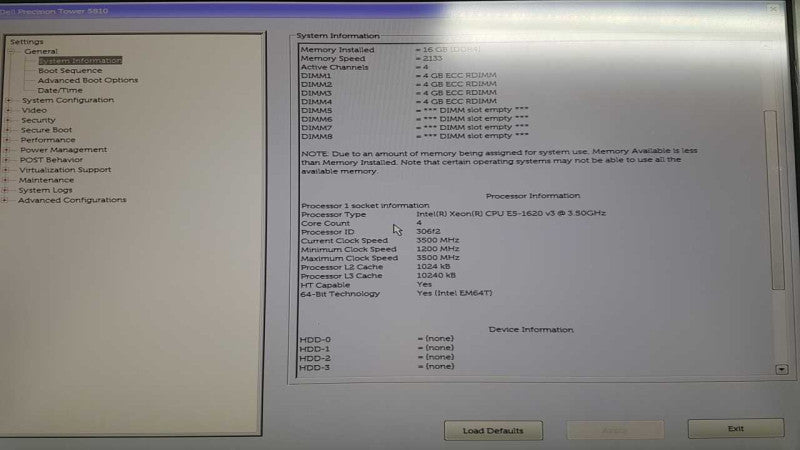Image resolution: width=800 pixels, height=450 pixels.
Task: Open Date/Time settings
Action: [x=60, y=90]
